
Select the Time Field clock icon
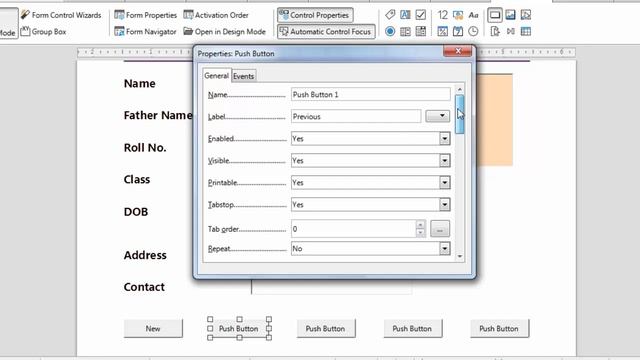tap(473, 31)
